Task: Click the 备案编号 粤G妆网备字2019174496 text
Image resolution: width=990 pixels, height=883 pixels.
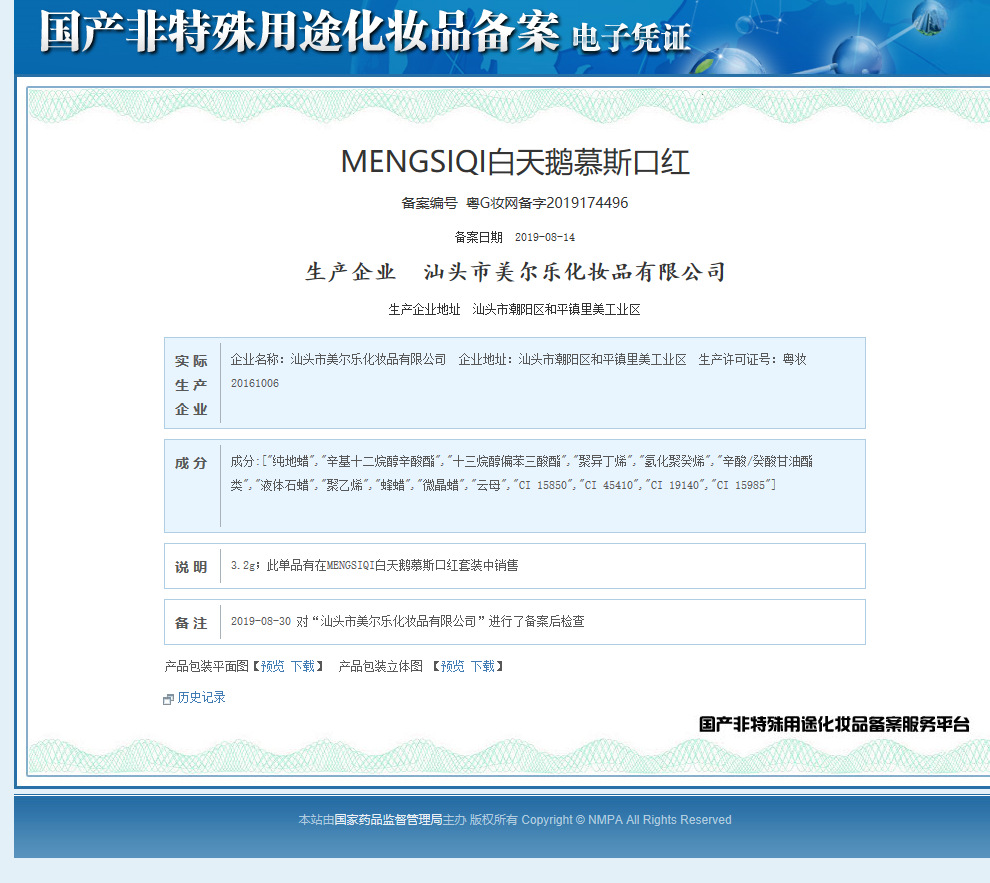Action: (x=515, y=203)
